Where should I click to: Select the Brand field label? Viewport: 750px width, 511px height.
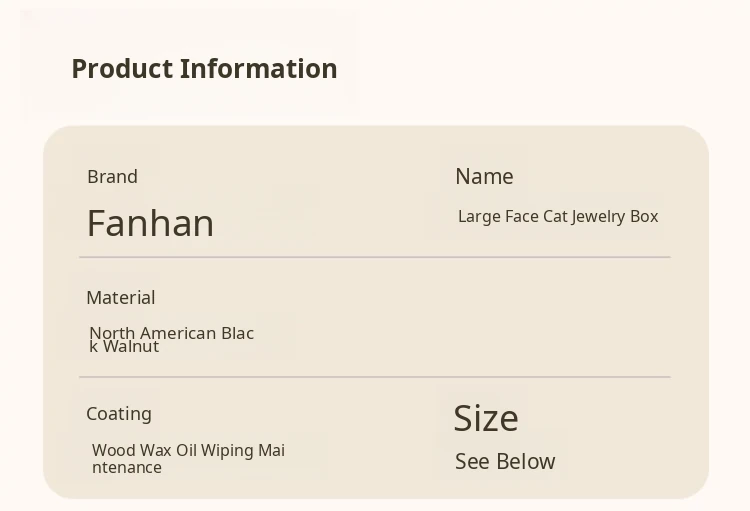pyautogui.click(x=112, y=177)
